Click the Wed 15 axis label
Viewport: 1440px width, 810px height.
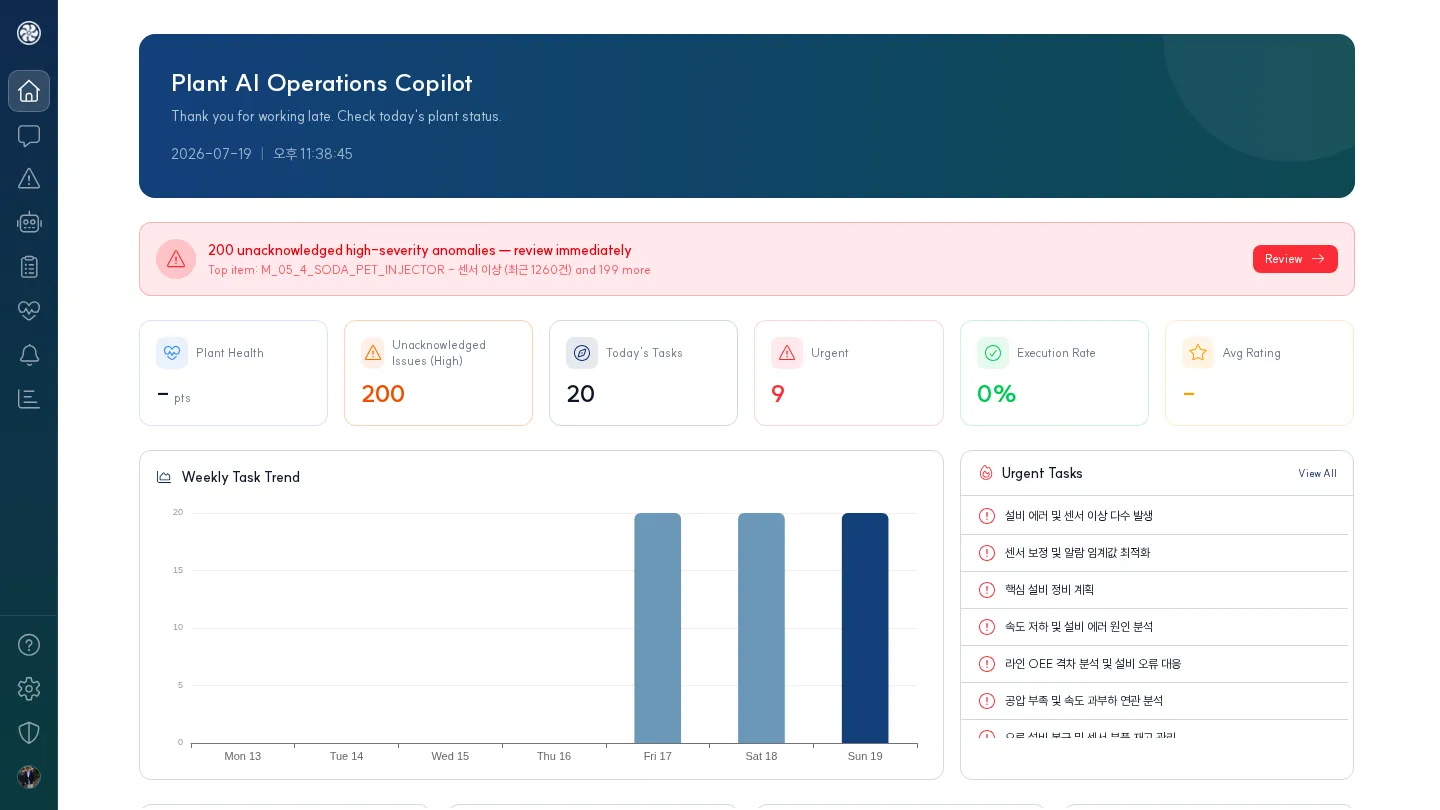[450, 756]
